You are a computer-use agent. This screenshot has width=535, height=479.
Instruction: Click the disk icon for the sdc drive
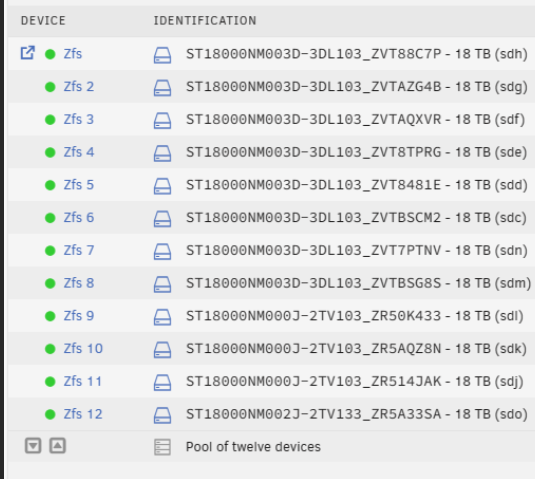(162, 219)
